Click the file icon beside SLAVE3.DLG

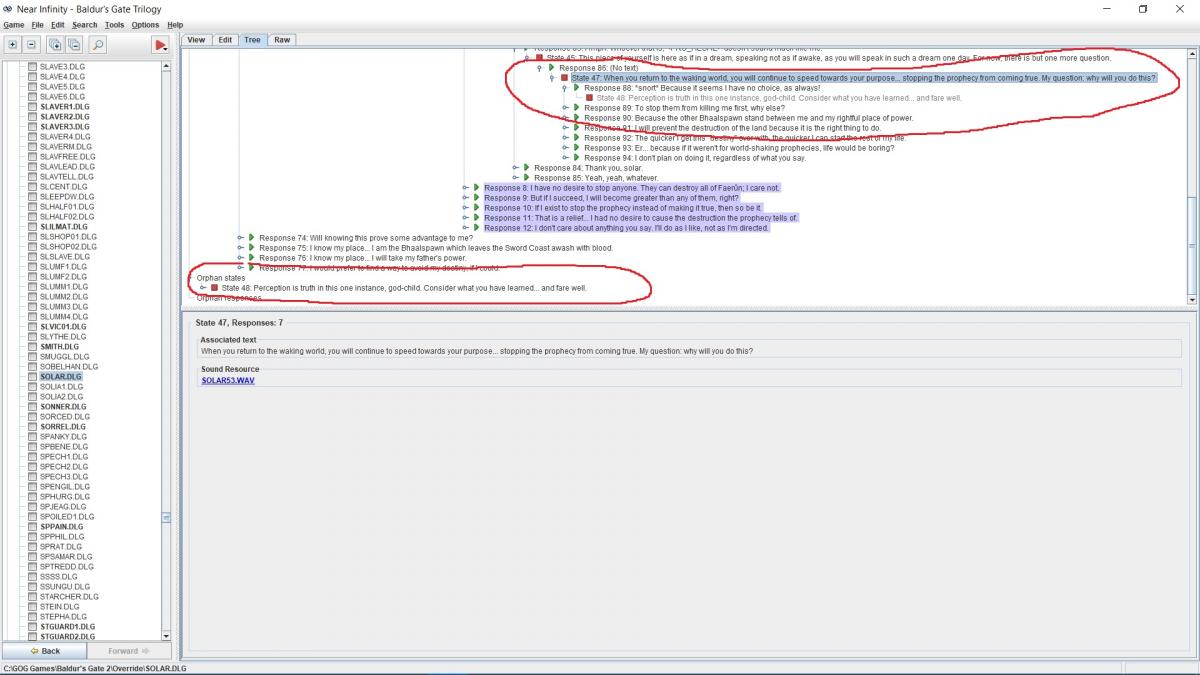click(32, 66)
